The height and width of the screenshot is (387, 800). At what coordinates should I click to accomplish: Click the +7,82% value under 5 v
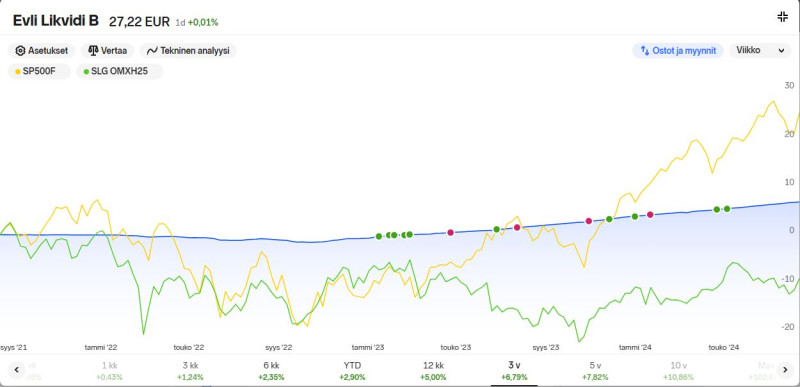(595, 377)
